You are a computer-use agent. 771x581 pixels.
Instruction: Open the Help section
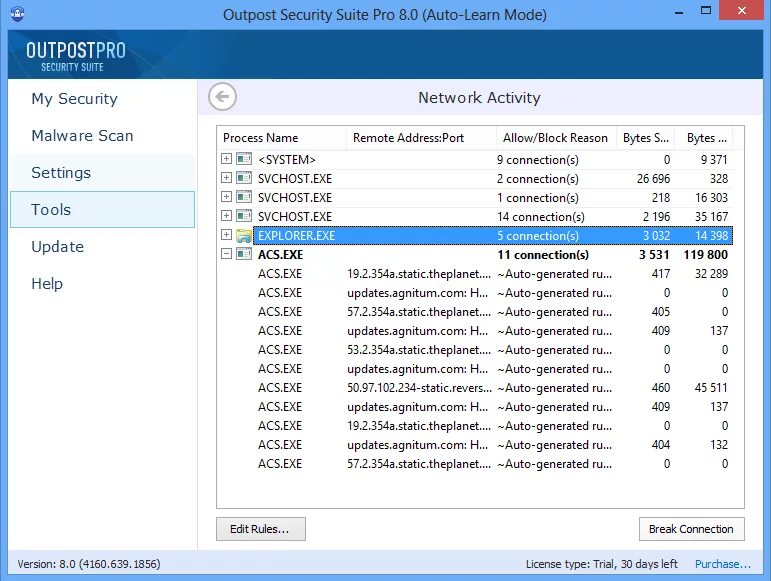(102, 284)
